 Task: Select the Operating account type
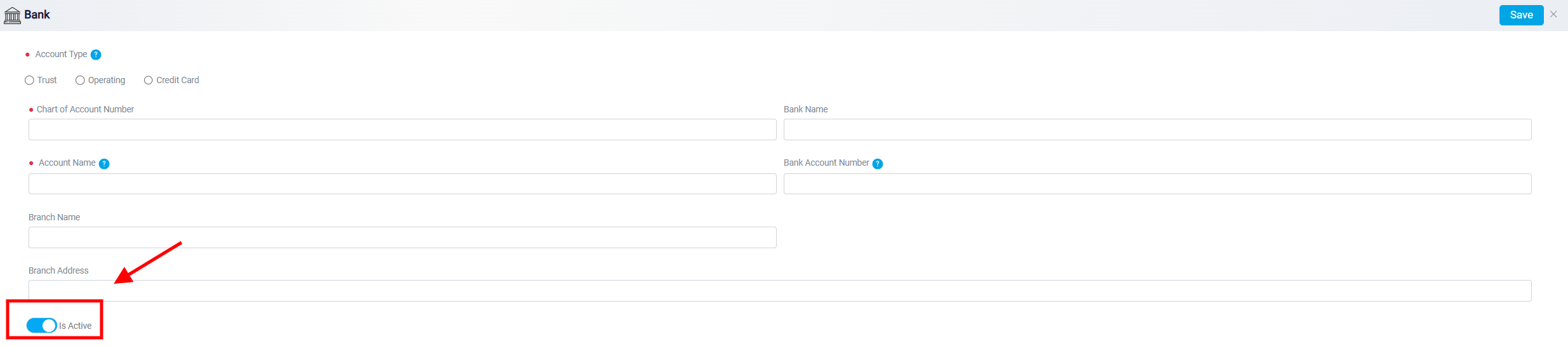coord(80,80)
